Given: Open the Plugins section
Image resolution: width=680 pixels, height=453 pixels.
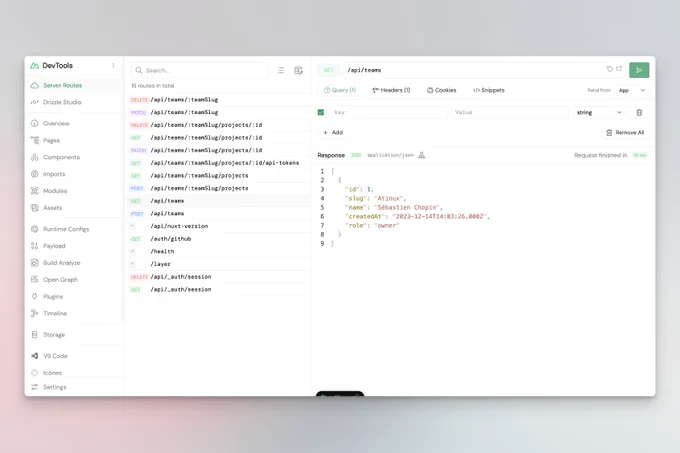Looking at the screenshot, I should pos(74,297).
